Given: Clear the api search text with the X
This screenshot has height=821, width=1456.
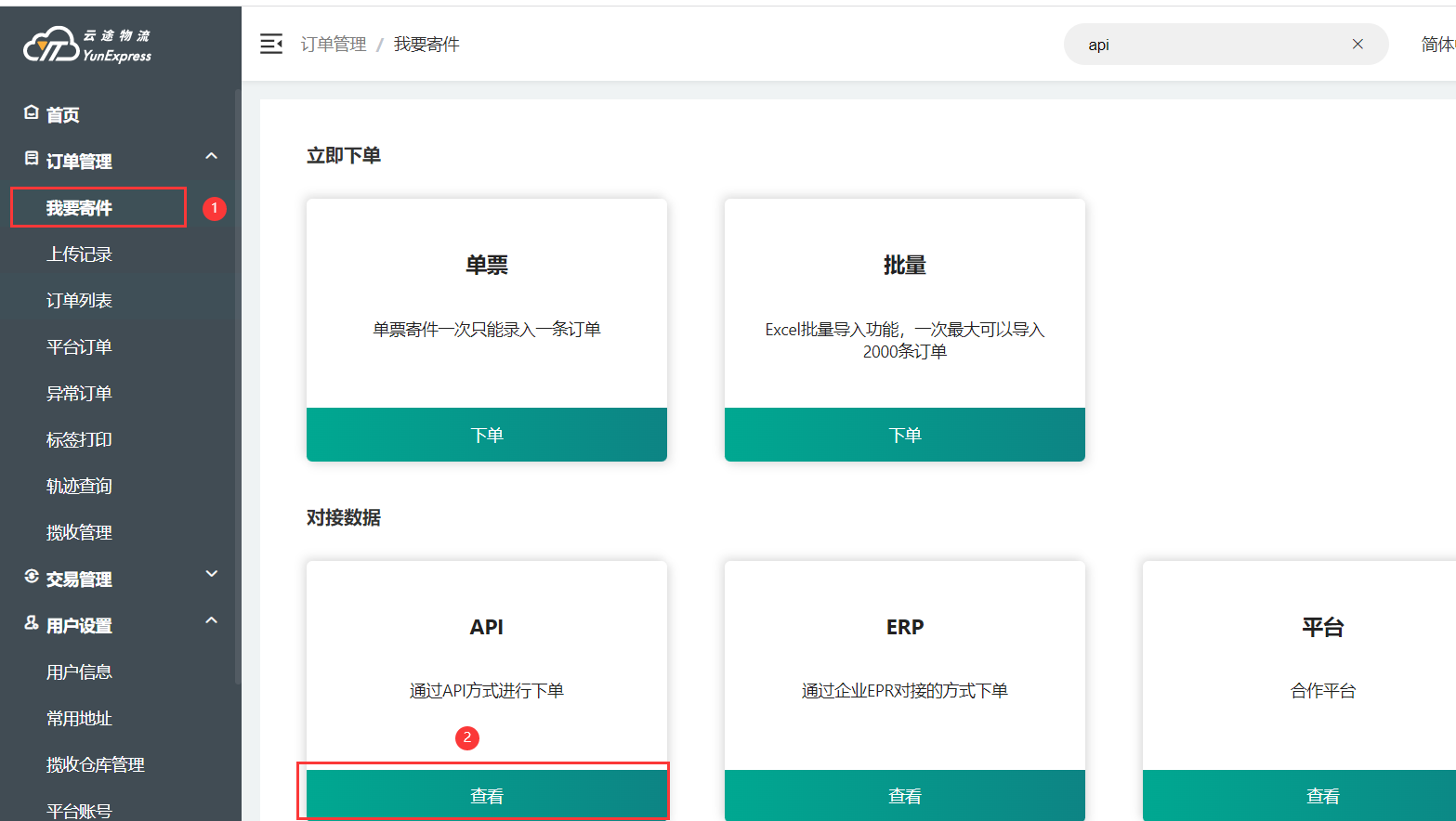Looking at the screenshot, I should coord(1358,44).
